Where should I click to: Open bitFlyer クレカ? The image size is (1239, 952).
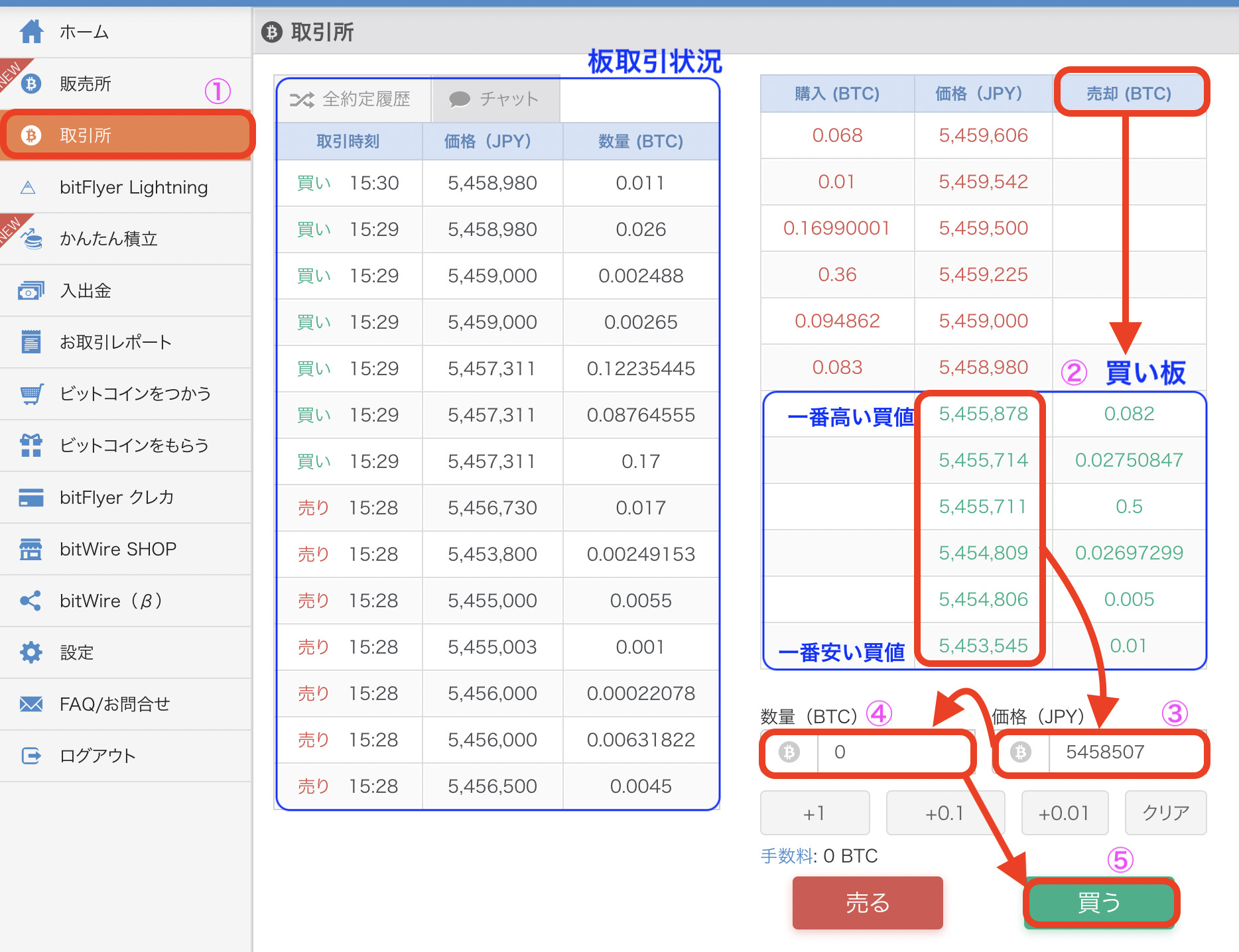point(125,497)
